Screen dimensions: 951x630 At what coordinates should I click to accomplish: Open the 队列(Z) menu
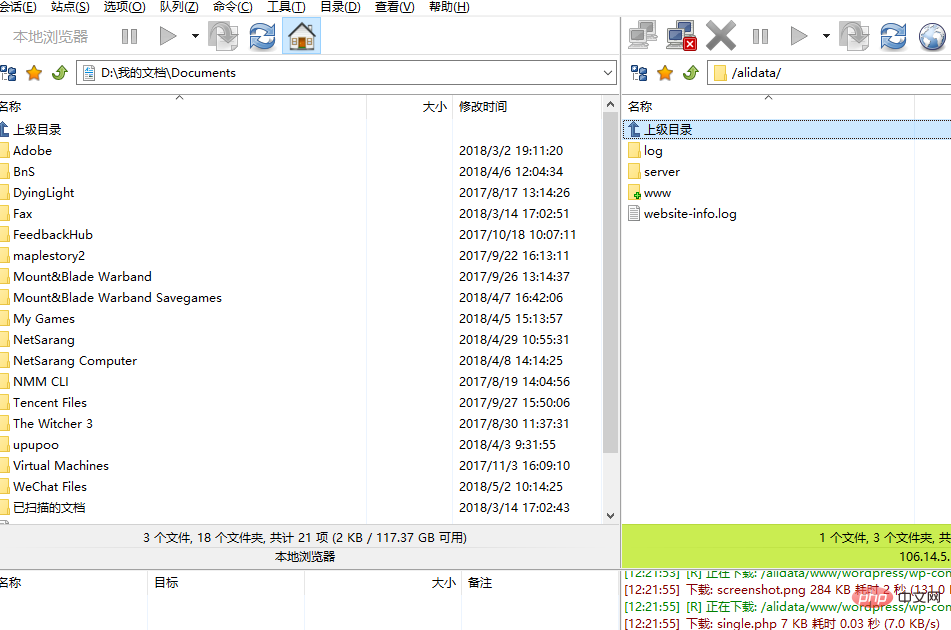pyautogui.click(x=179, y=7)
